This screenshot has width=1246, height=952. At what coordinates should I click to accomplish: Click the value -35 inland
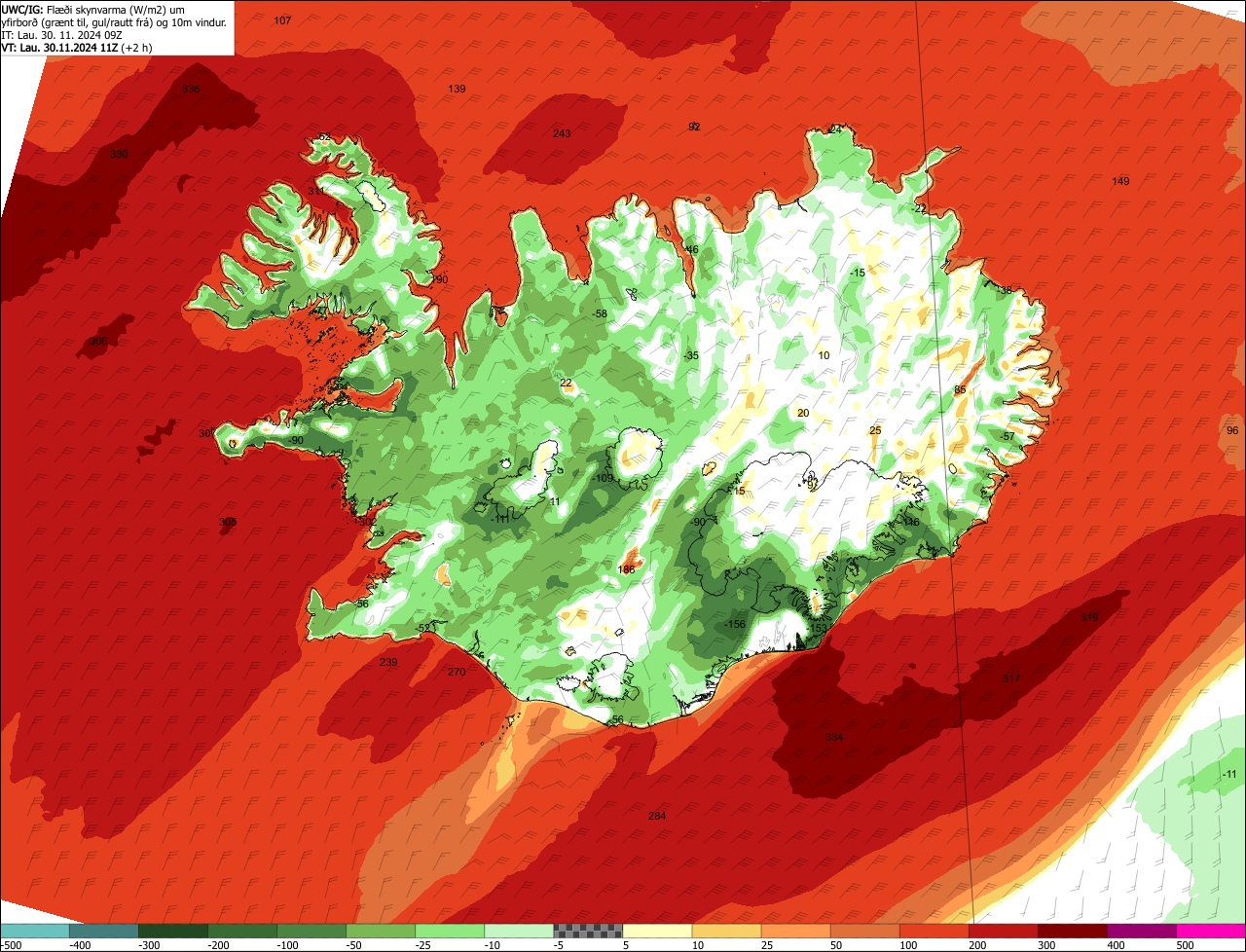tap(691, 355)
